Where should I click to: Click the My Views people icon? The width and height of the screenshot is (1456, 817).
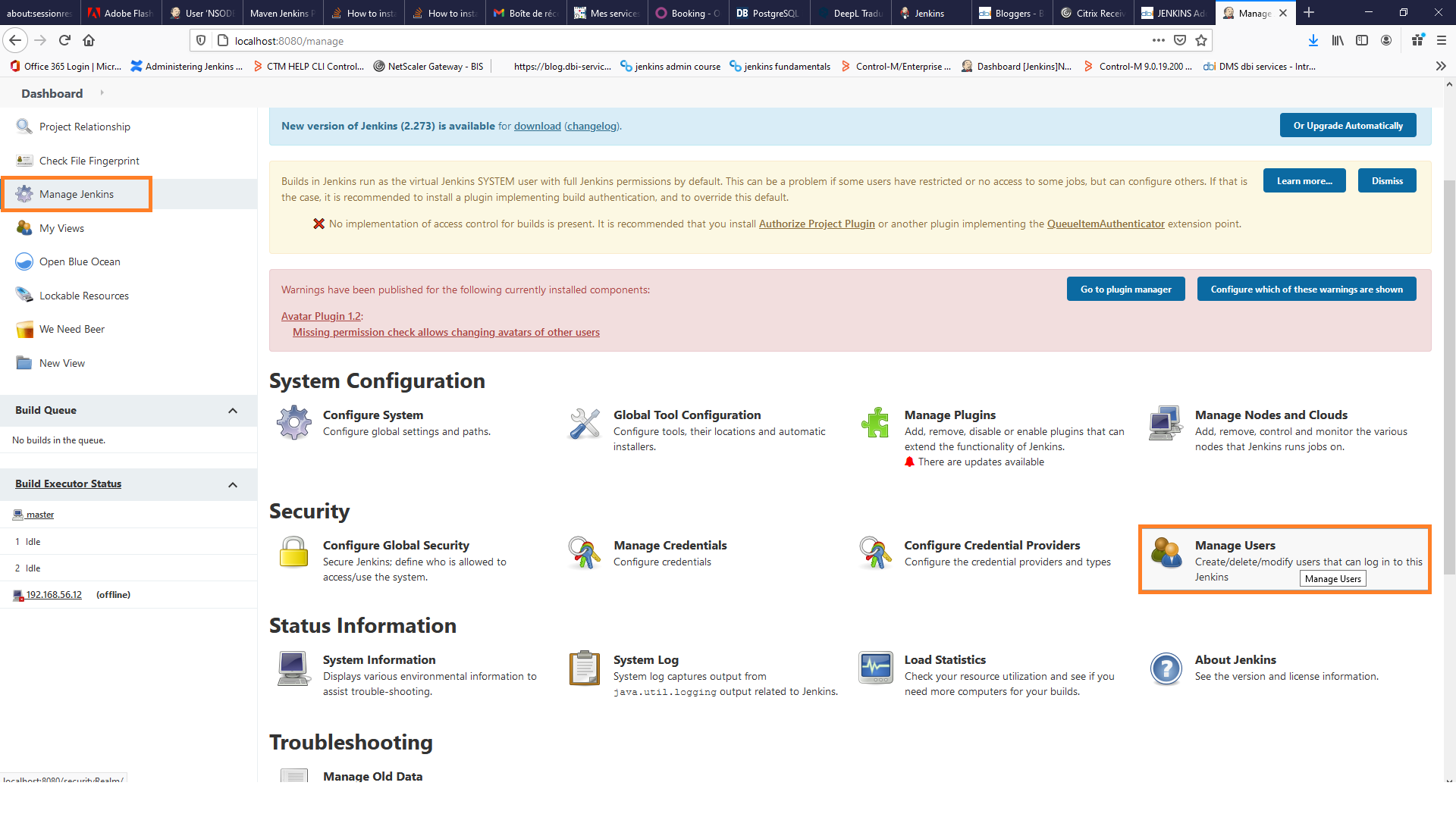pos(24,228)
